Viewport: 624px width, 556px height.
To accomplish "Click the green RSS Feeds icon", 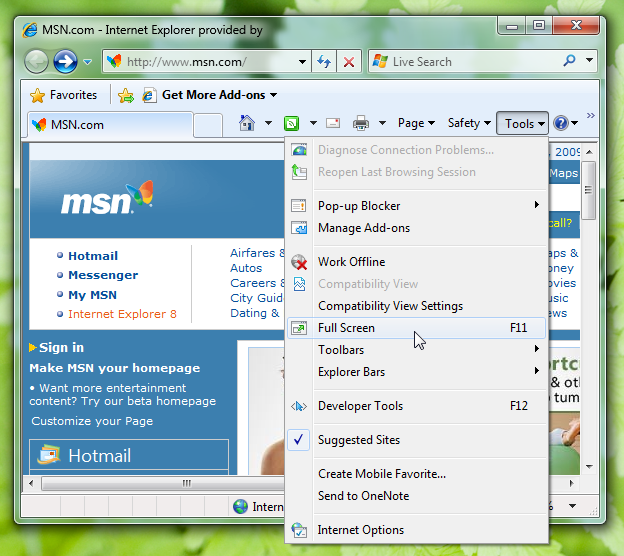I will (291, 123).
